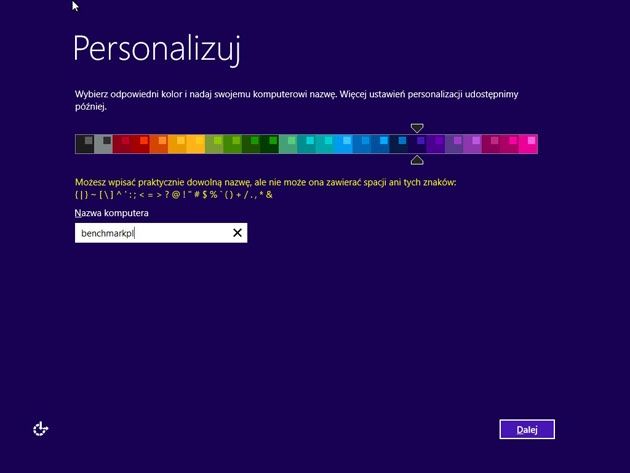Click the yellow text starting "Możesz wpisać praktycznie"
The height and width of the screenshot is (473, 630).
click(266, 188)
